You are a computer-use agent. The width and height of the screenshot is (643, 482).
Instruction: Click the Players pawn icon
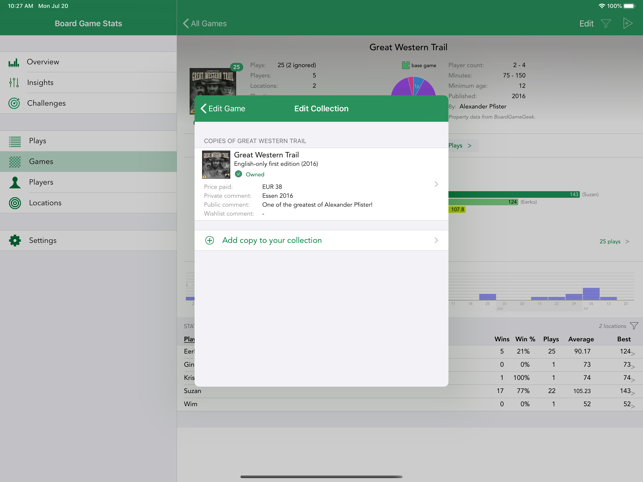point(15,183)
